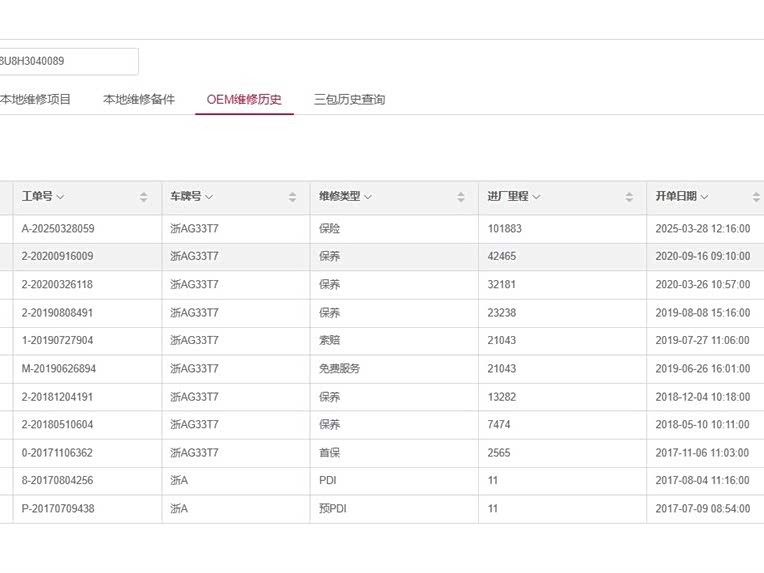This screenshot has height=573, width=764.
Task: Open the 开单日期 column filter chevron
Action: click(704, 197)
